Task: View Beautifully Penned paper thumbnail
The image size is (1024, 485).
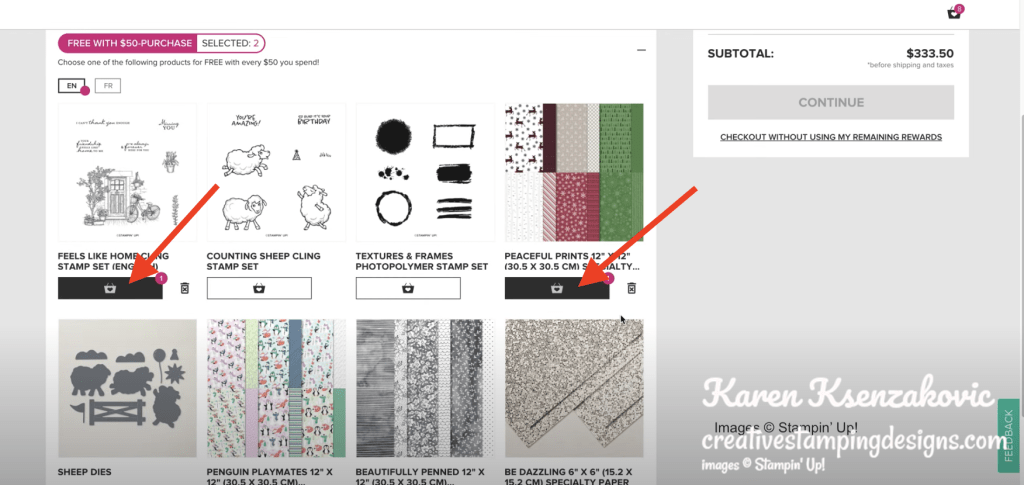Action: 425,388
